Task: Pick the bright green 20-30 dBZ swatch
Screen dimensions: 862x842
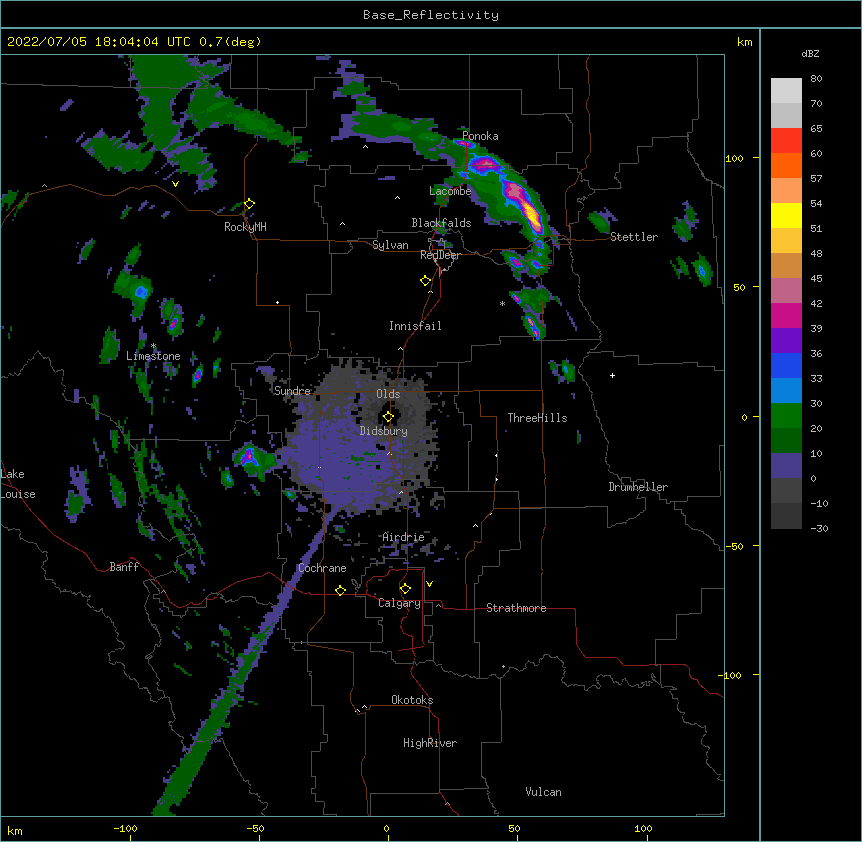Action: click(x=786, y=416)
